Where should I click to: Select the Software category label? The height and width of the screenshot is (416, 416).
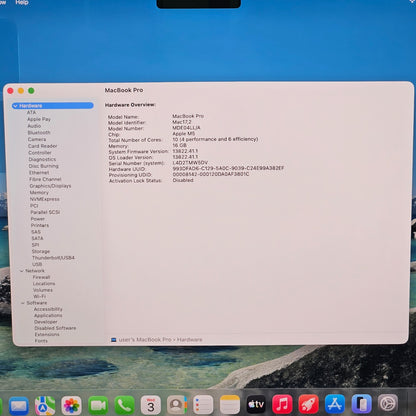(x=37, y=303)
